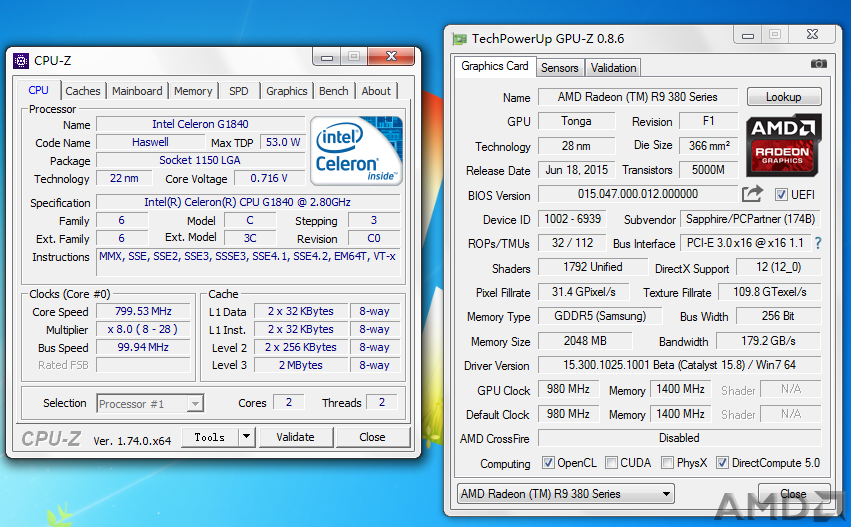Click the Texture Fillrate value 109.8 GTexel/s

770,292
